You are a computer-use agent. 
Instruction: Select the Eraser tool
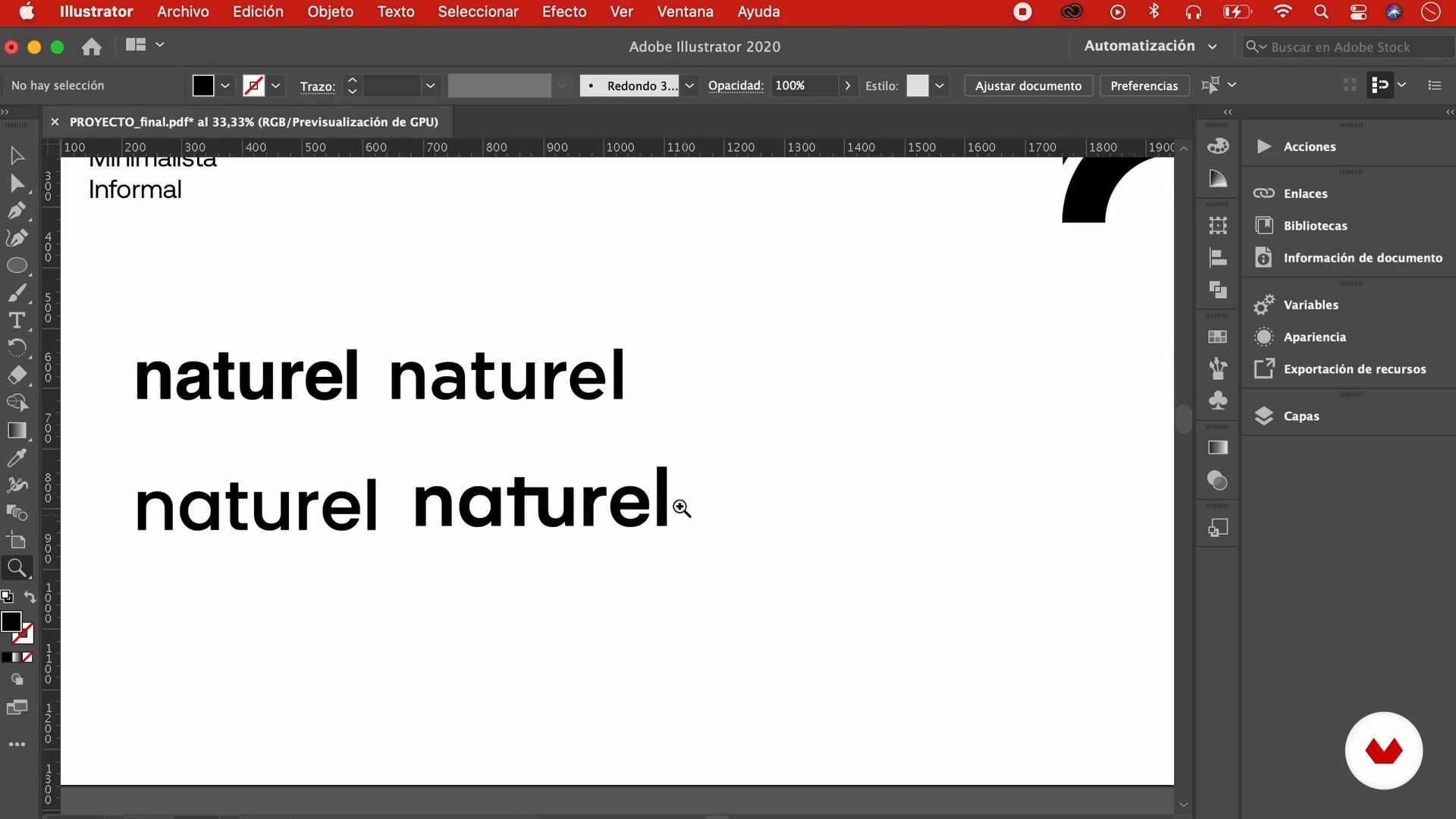coord(17,375)
